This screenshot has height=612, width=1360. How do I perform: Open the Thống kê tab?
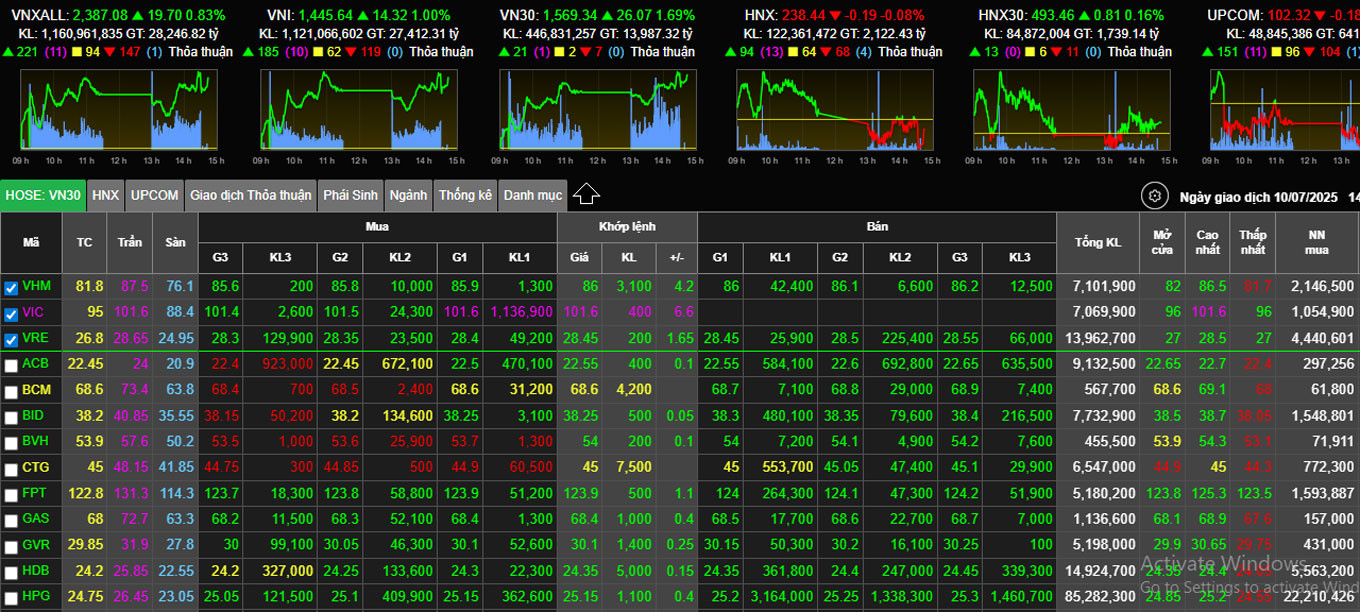(x=465, y=196)
